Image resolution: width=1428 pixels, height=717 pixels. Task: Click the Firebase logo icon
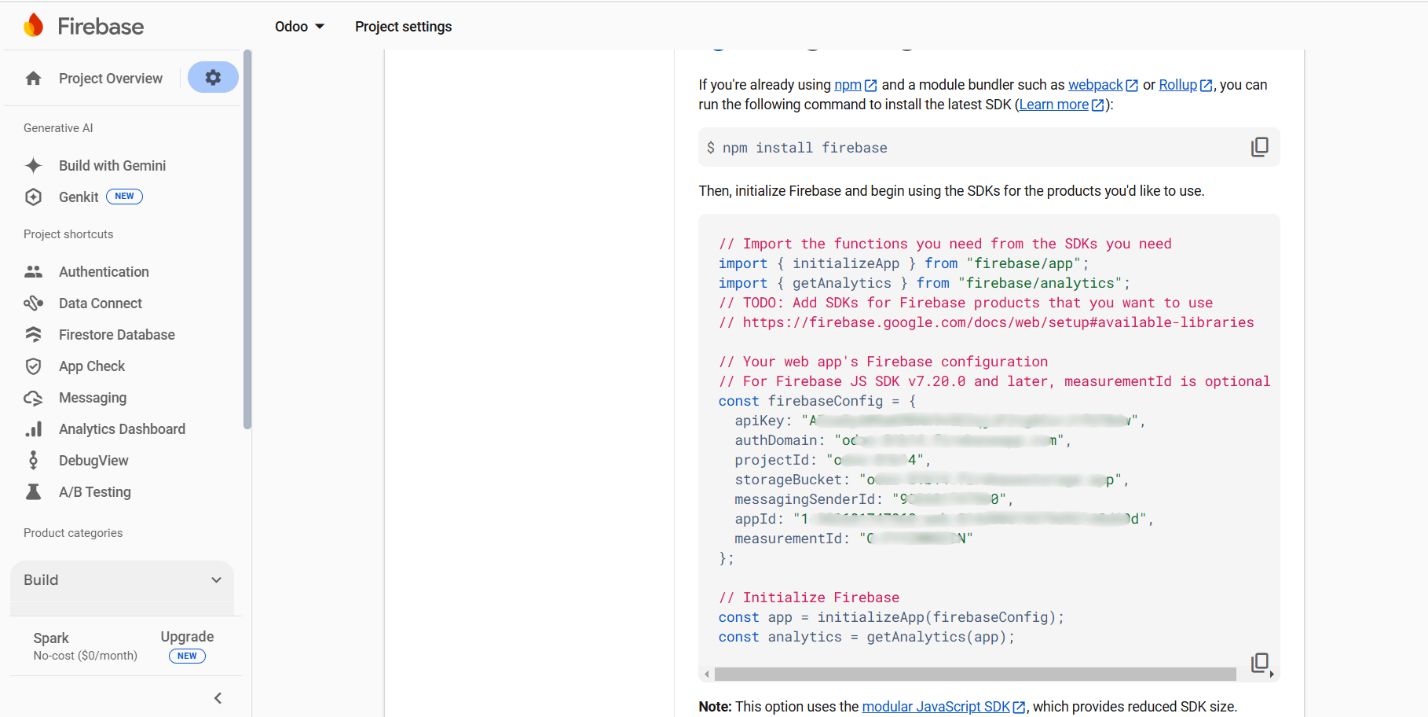point(33,26)
